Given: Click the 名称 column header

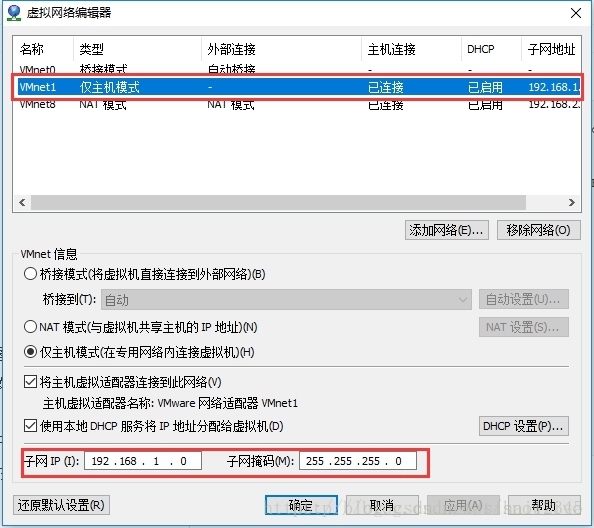Looking at the screenshot, I should click(43, 49).
